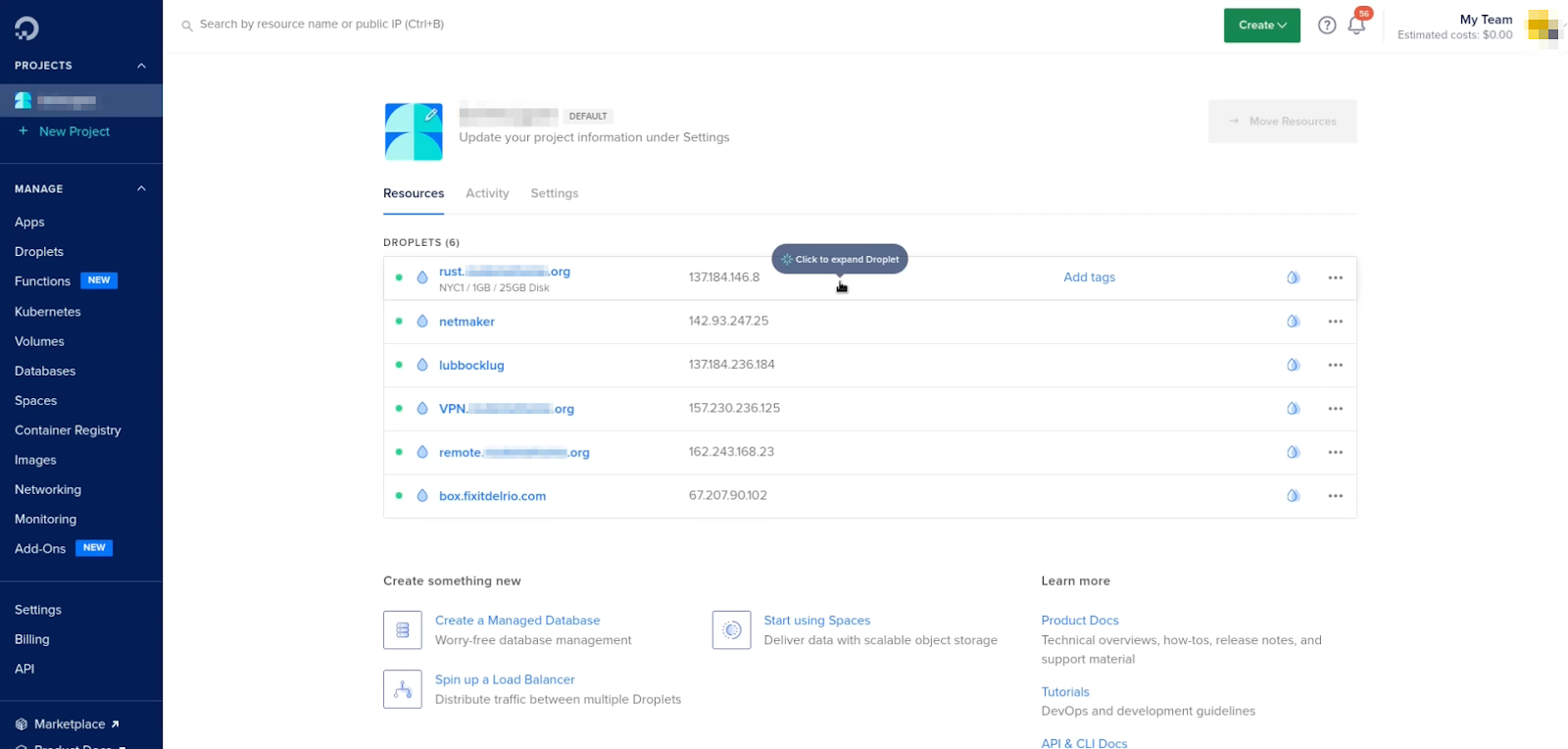Click droplet icon beside netmaker
1568x749 pixels.
[x=422, y=322]
